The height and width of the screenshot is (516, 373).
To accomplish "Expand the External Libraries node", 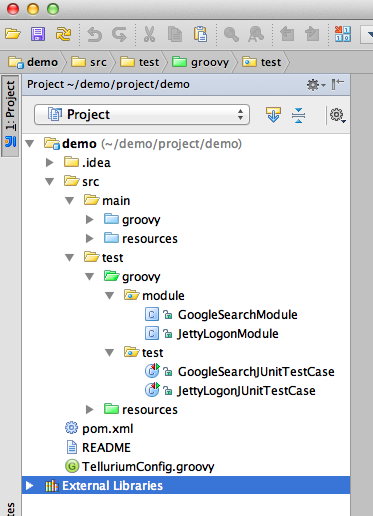I will pyautogui.click(x=30, y=486).
